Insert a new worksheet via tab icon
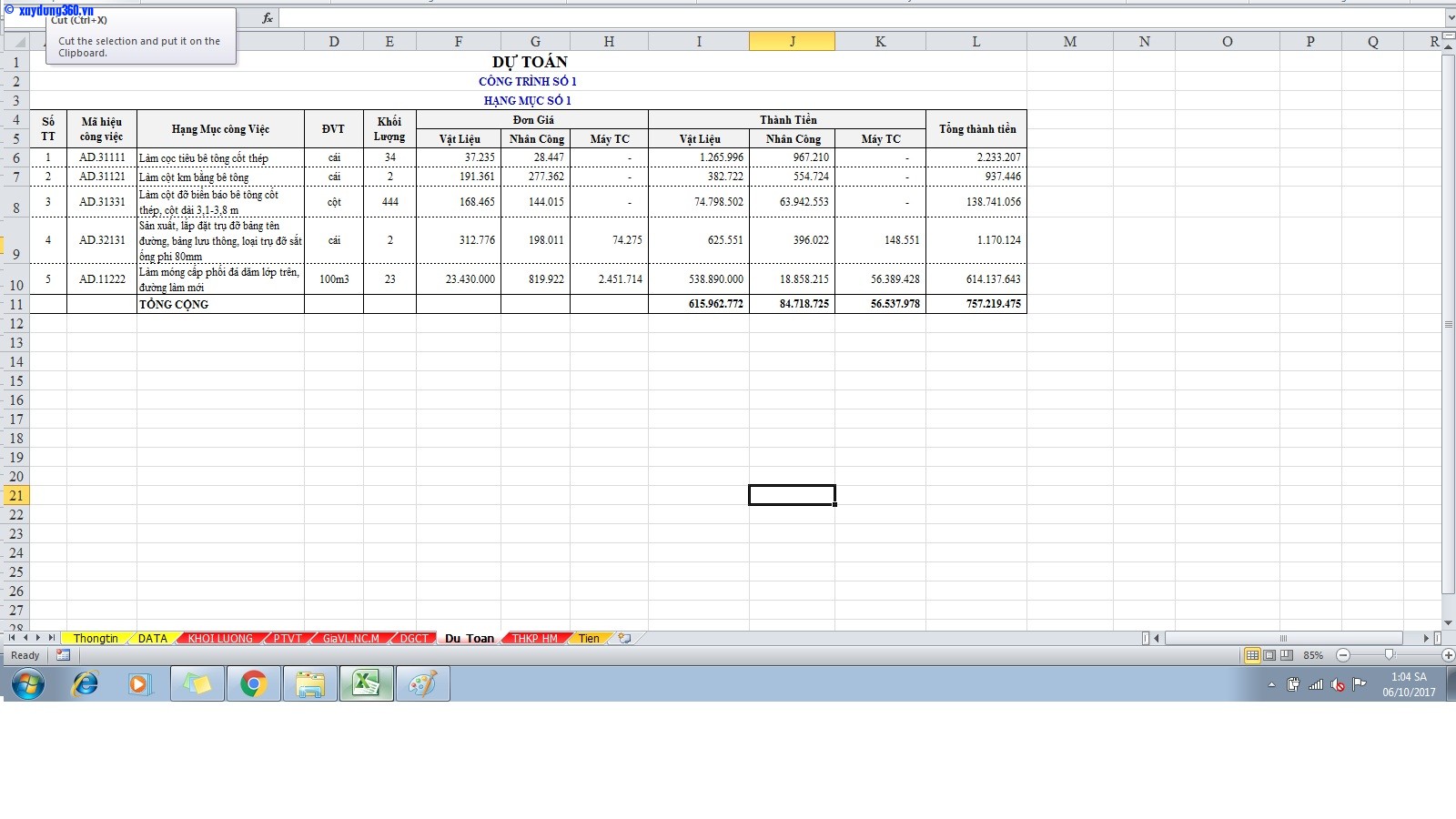 coord(624,639)
